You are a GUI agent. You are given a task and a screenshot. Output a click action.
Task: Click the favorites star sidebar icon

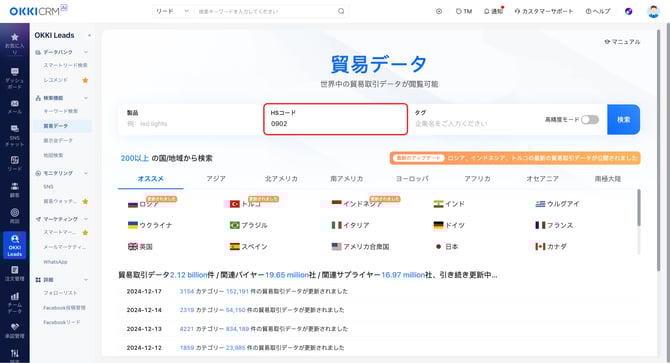click(x=15, y=43)
